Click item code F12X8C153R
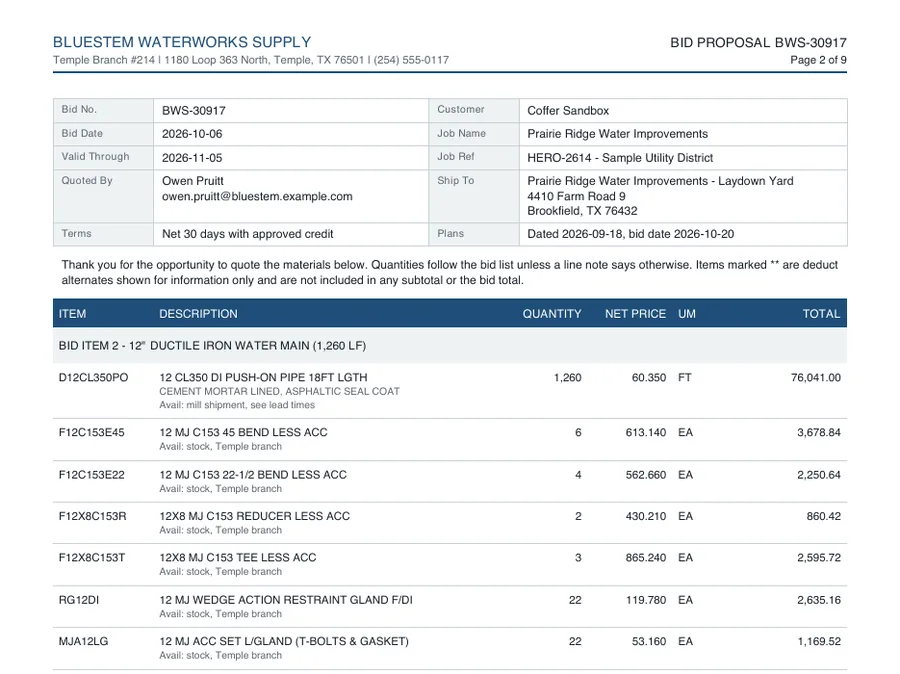 click(x=92, y=516)
